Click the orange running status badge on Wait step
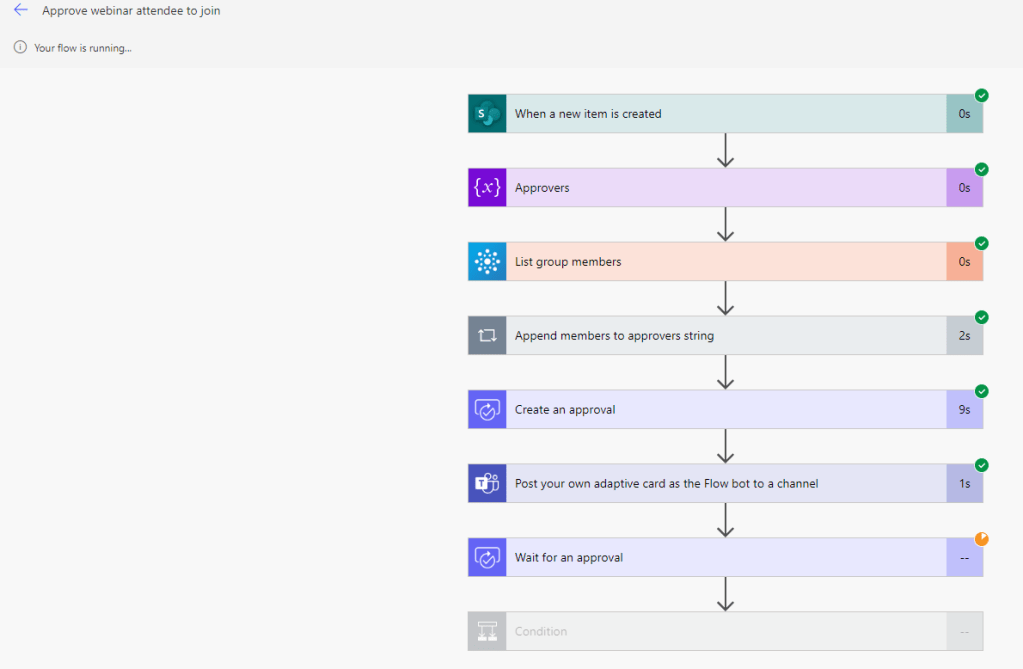 coord(981,539)
